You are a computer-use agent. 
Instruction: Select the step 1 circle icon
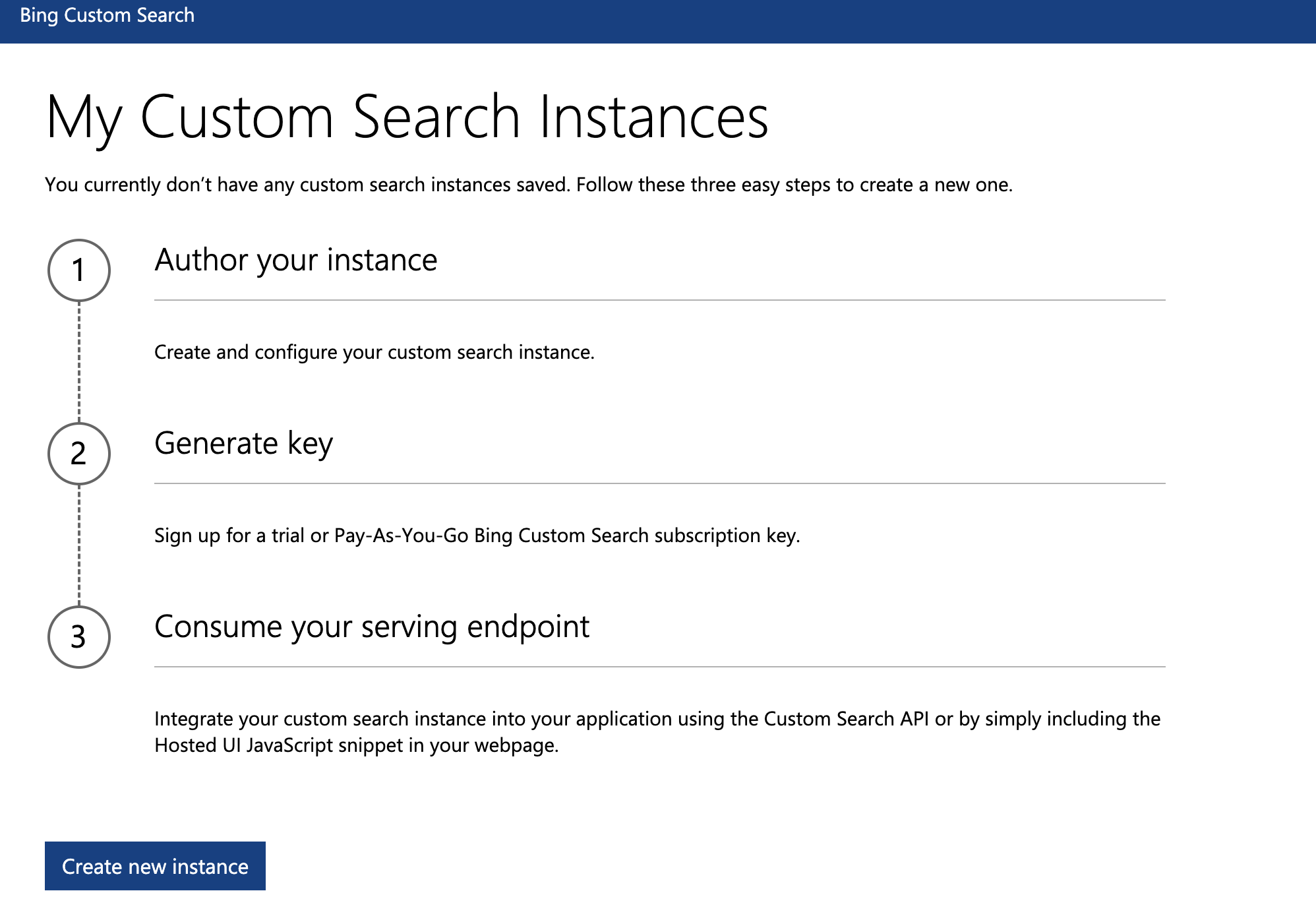point(79,270)
